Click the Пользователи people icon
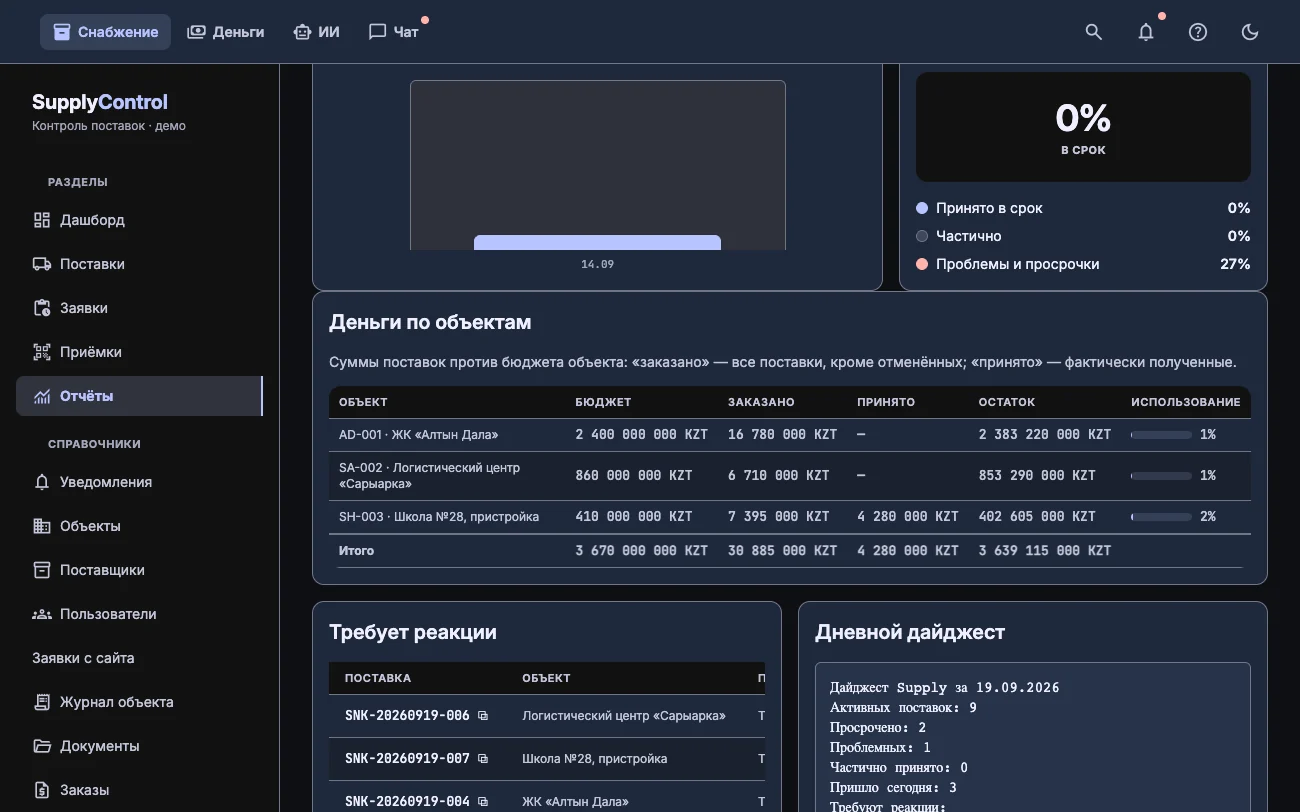 (42, 614)
